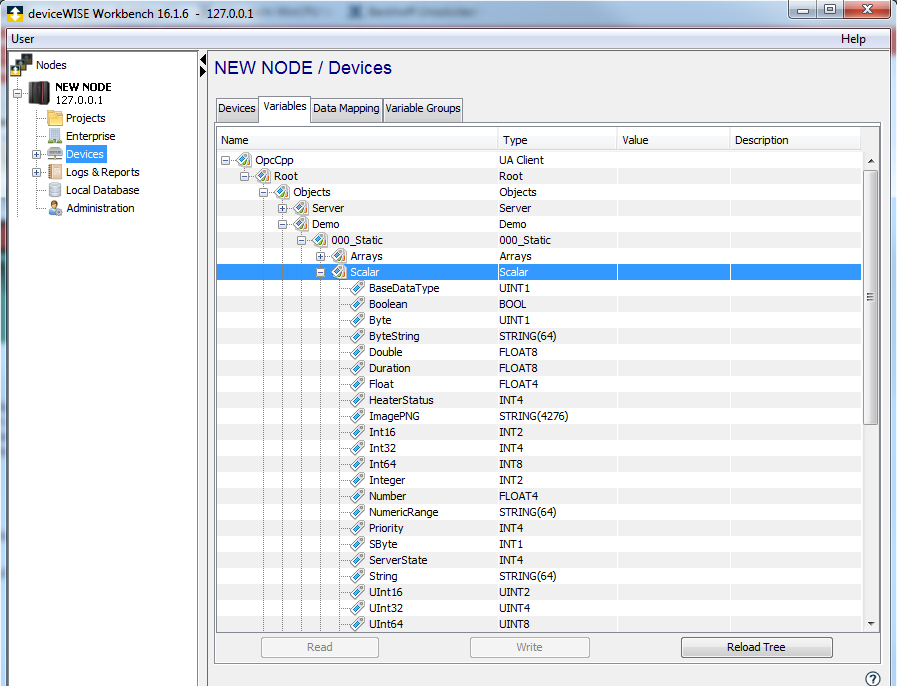Click the Read button
The height and width of the screenshot is (686, 897).
[x=319, y=647]
